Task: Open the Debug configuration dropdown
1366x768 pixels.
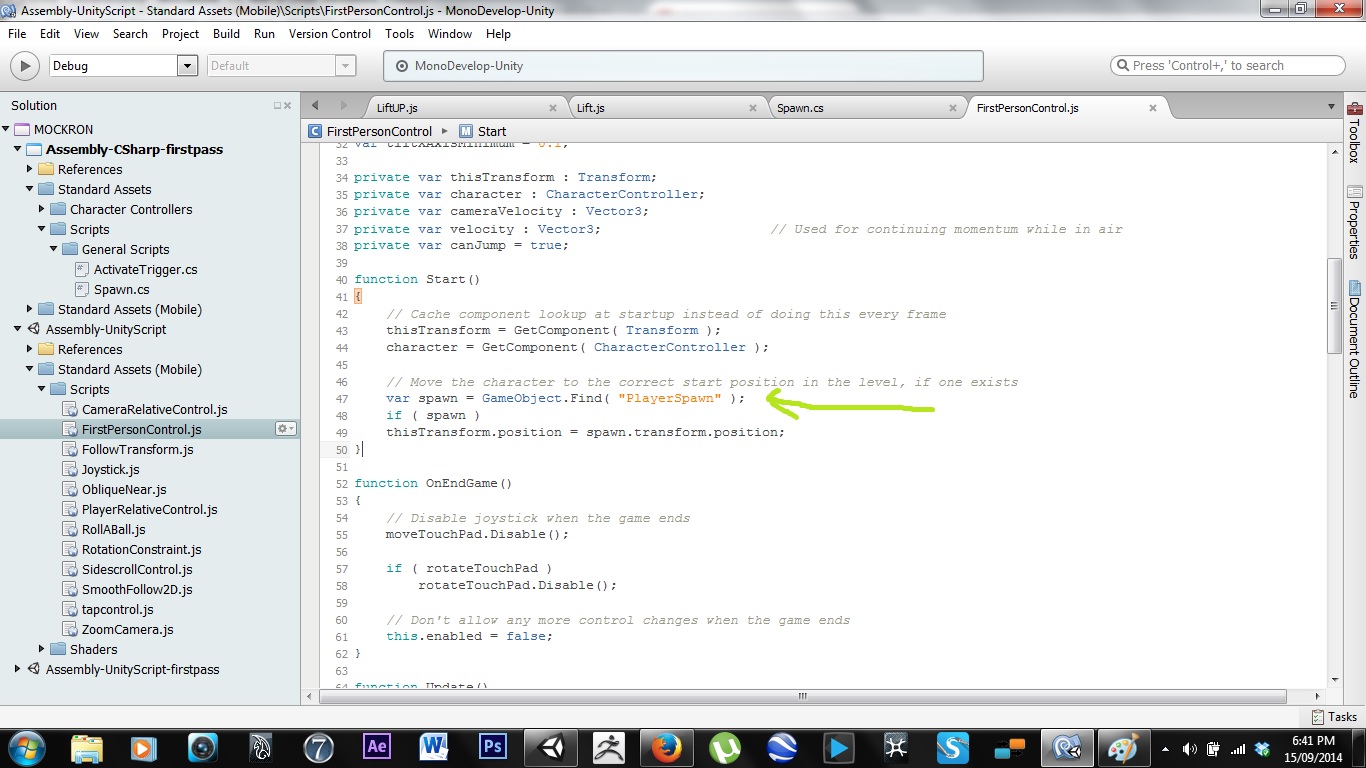Action: coord(186,65)
